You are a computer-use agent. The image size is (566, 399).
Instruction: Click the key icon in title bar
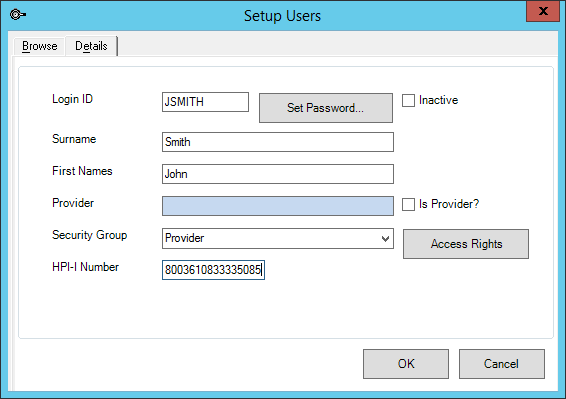point(17,15)
